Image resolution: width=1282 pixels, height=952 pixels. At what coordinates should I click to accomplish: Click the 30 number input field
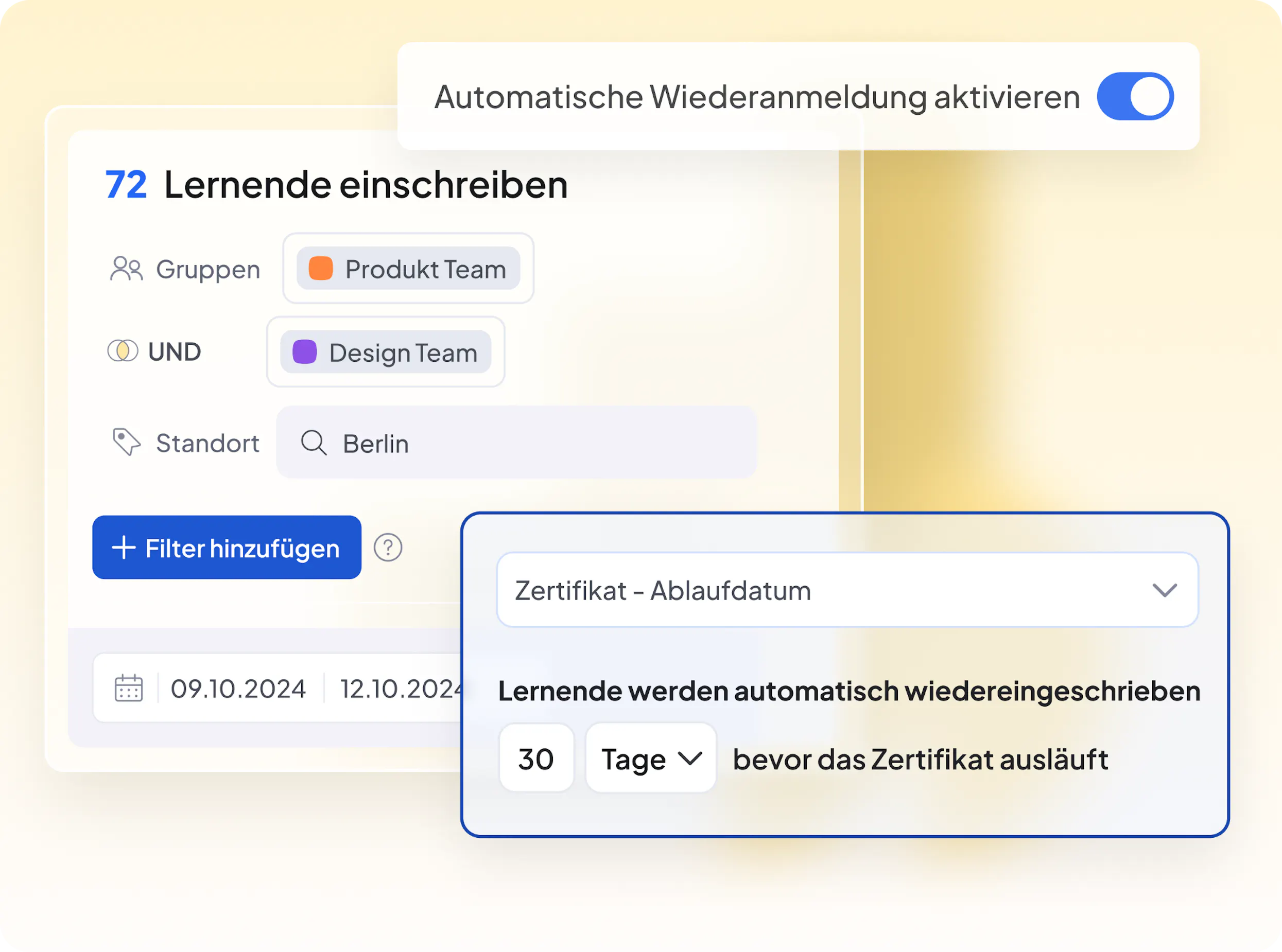[x=536, y=759]
